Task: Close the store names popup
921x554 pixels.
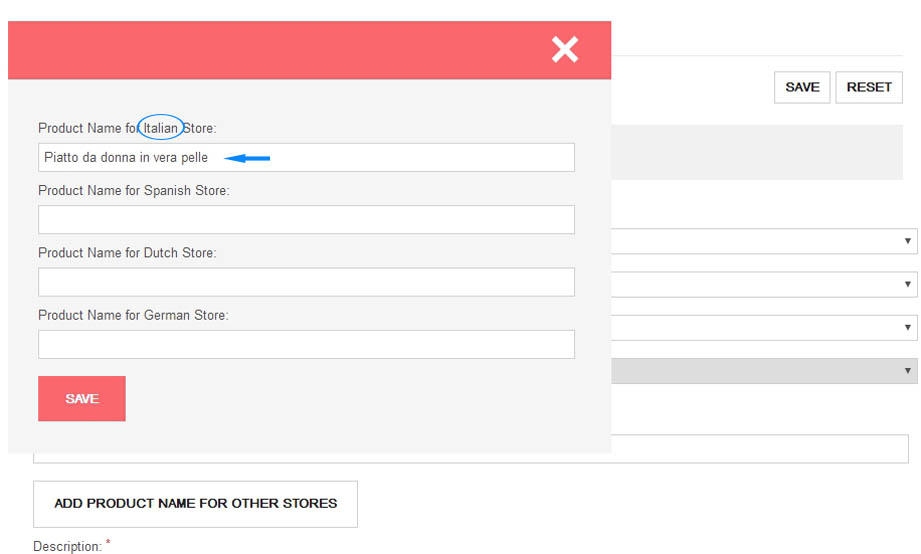Action: tap(565, 49)
